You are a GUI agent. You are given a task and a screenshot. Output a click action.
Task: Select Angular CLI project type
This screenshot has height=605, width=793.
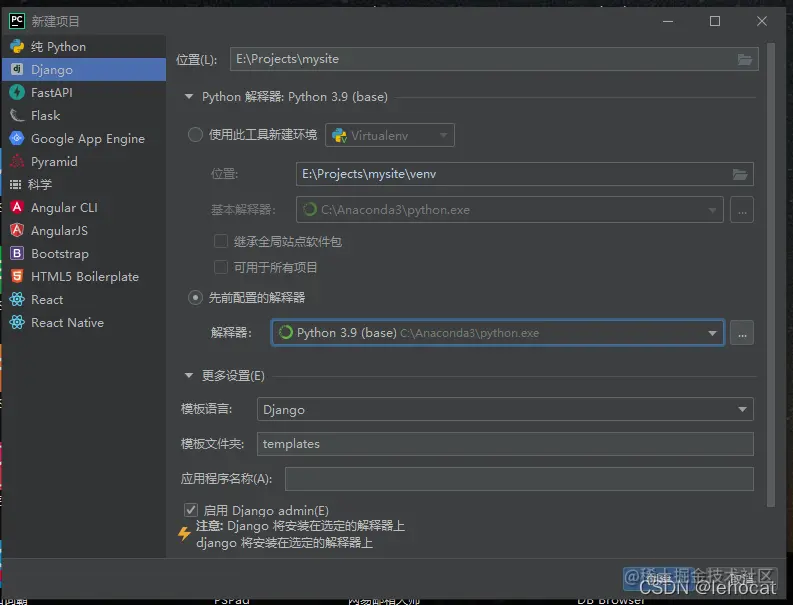point(84,207)
